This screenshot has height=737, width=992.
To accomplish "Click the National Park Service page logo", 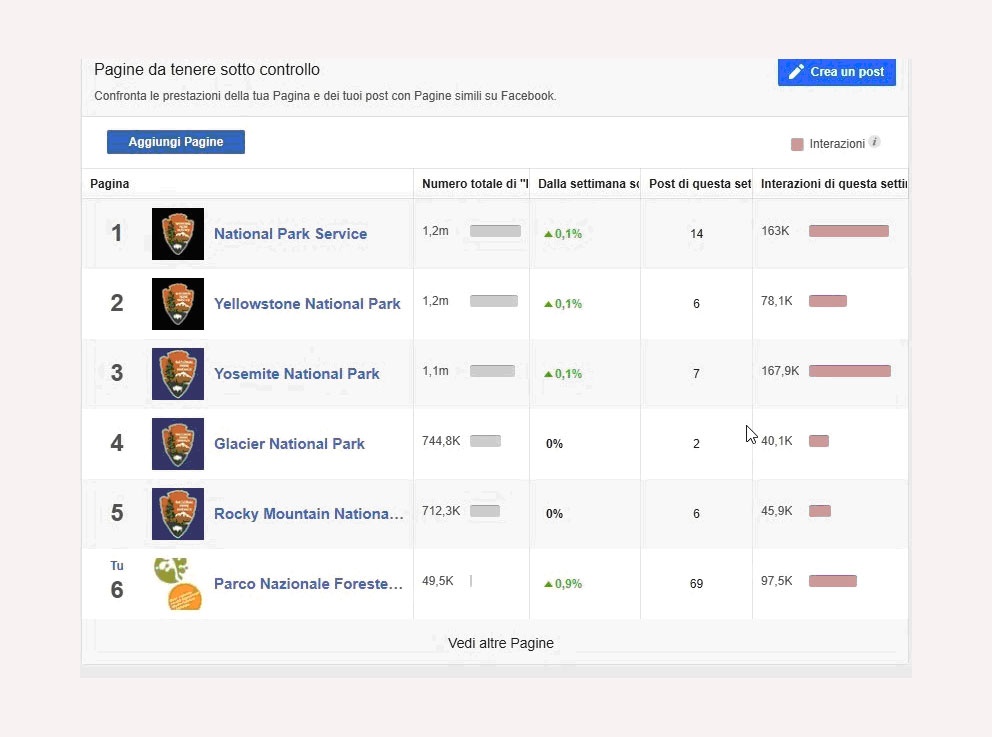I will tap(178, 234).
